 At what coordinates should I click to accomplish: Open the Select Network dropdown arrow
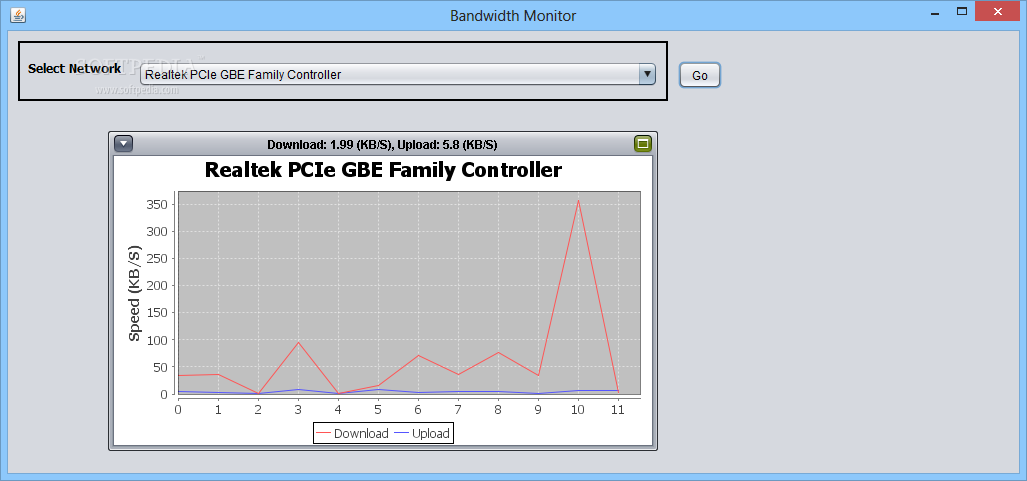[x=646, y=74]
